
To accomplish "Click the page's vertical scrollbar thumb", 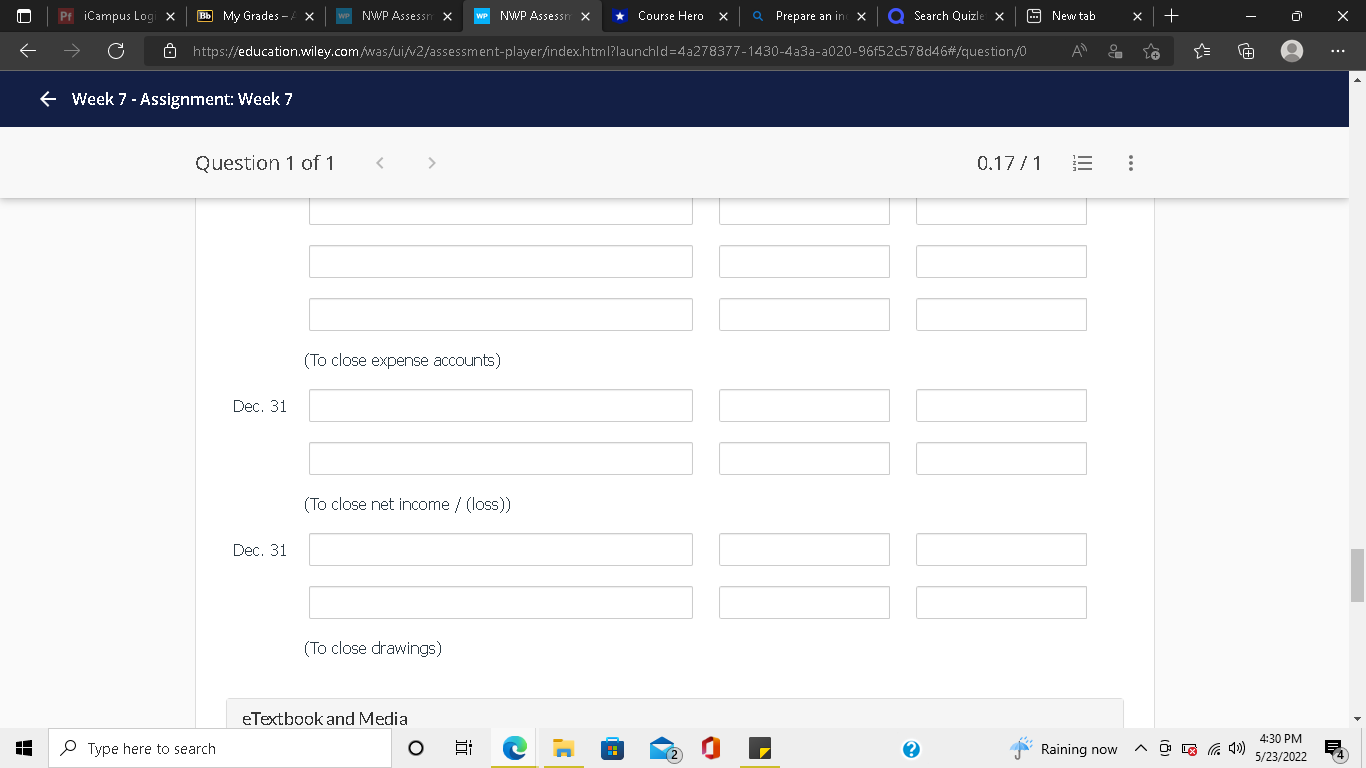I will coord(1357,575).
